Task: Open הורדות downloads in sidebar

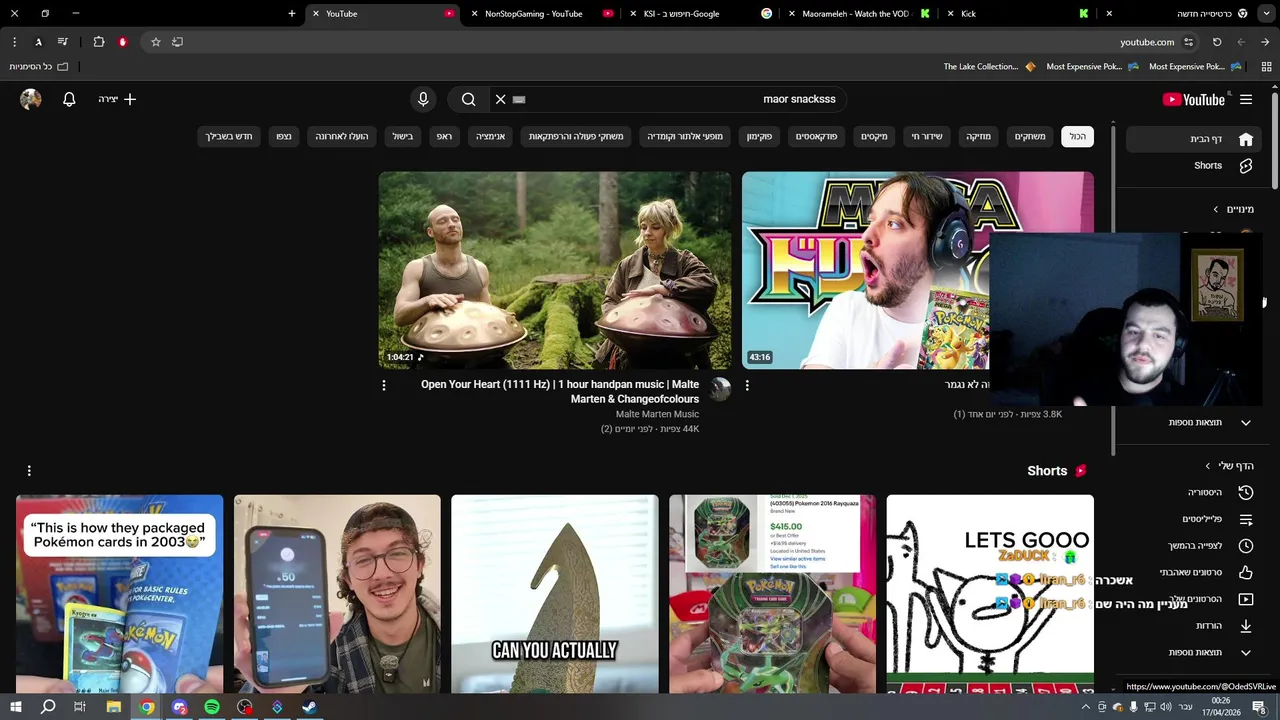Action: 1193,626
